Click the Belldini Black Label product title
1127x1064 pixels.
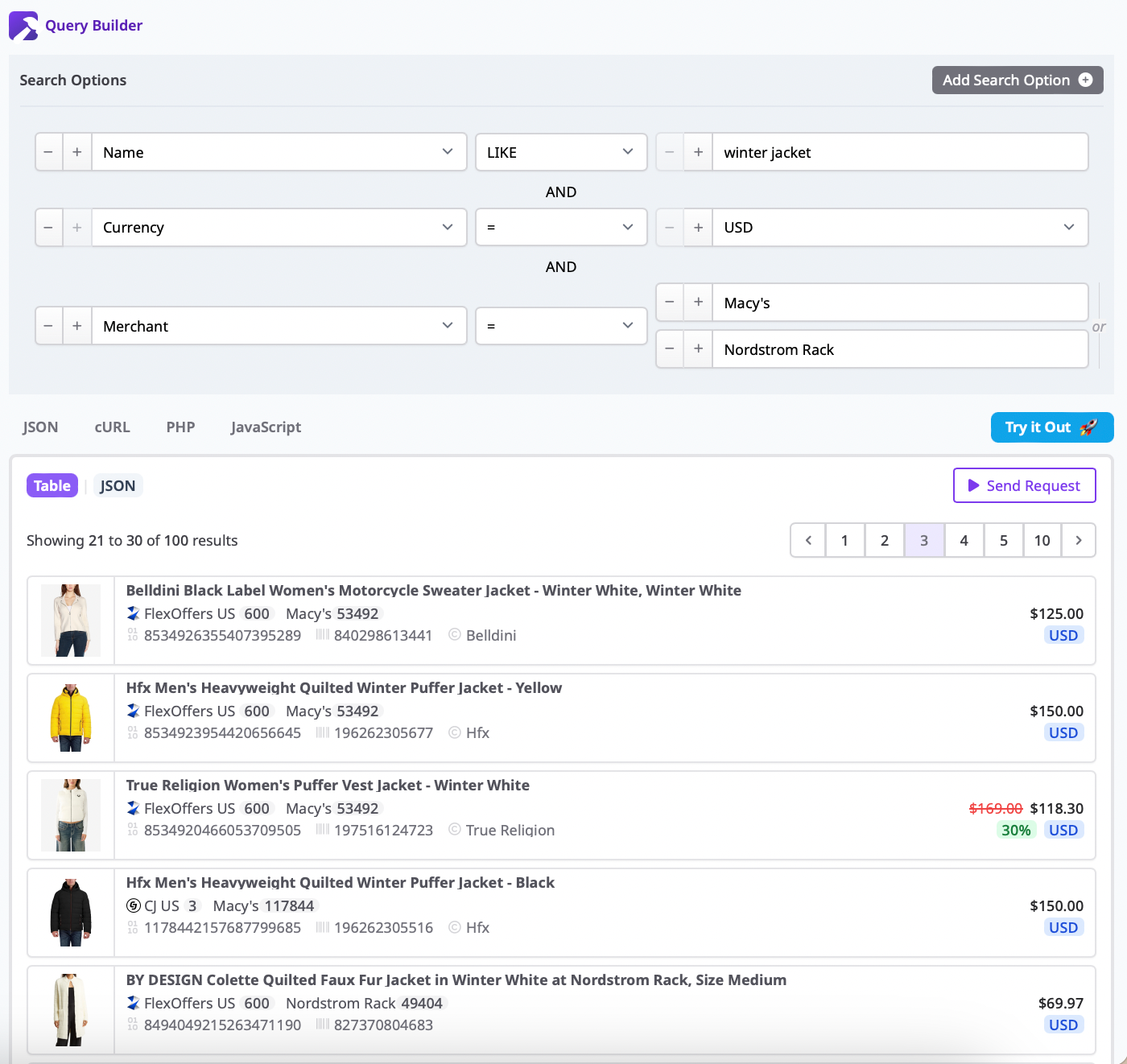tap(434, 590)
